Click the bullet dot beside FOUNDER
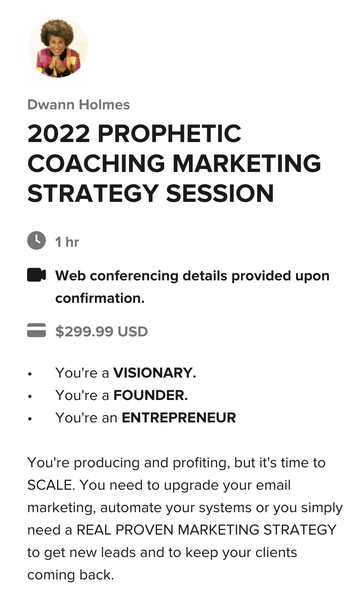Viewport: 362px width, 600px height. pyautogui.click(x=30, y=396)
